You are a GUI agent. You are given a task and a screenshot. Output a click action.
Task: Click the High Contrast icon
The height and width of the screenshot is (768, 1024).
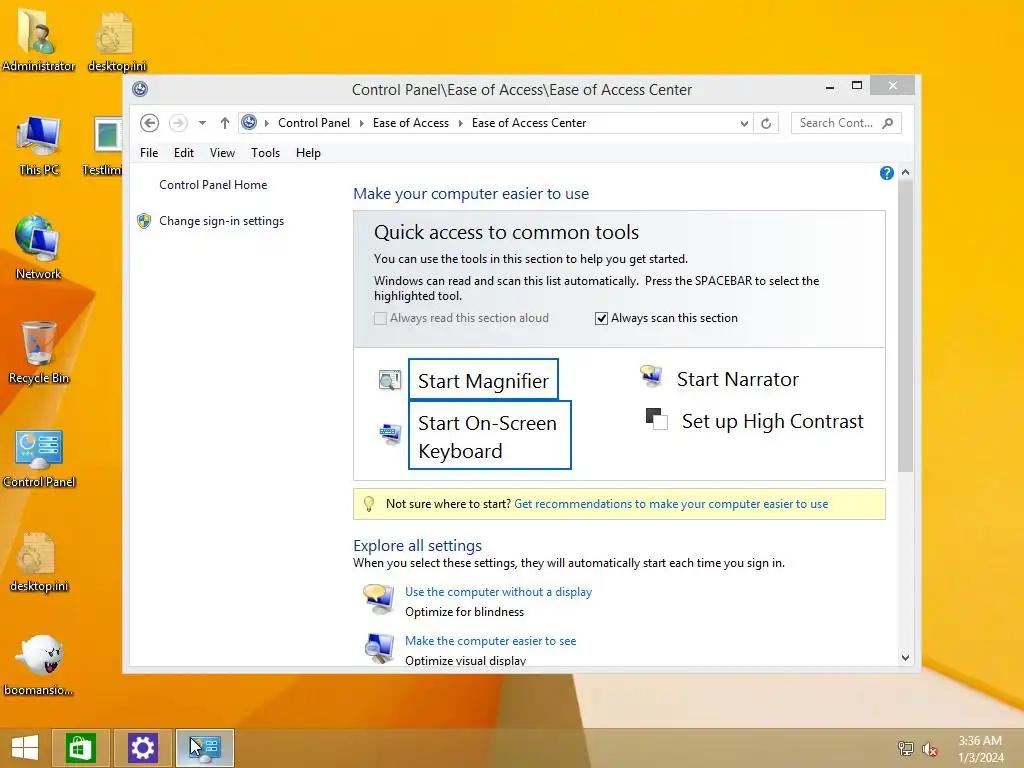click(656, 419)
